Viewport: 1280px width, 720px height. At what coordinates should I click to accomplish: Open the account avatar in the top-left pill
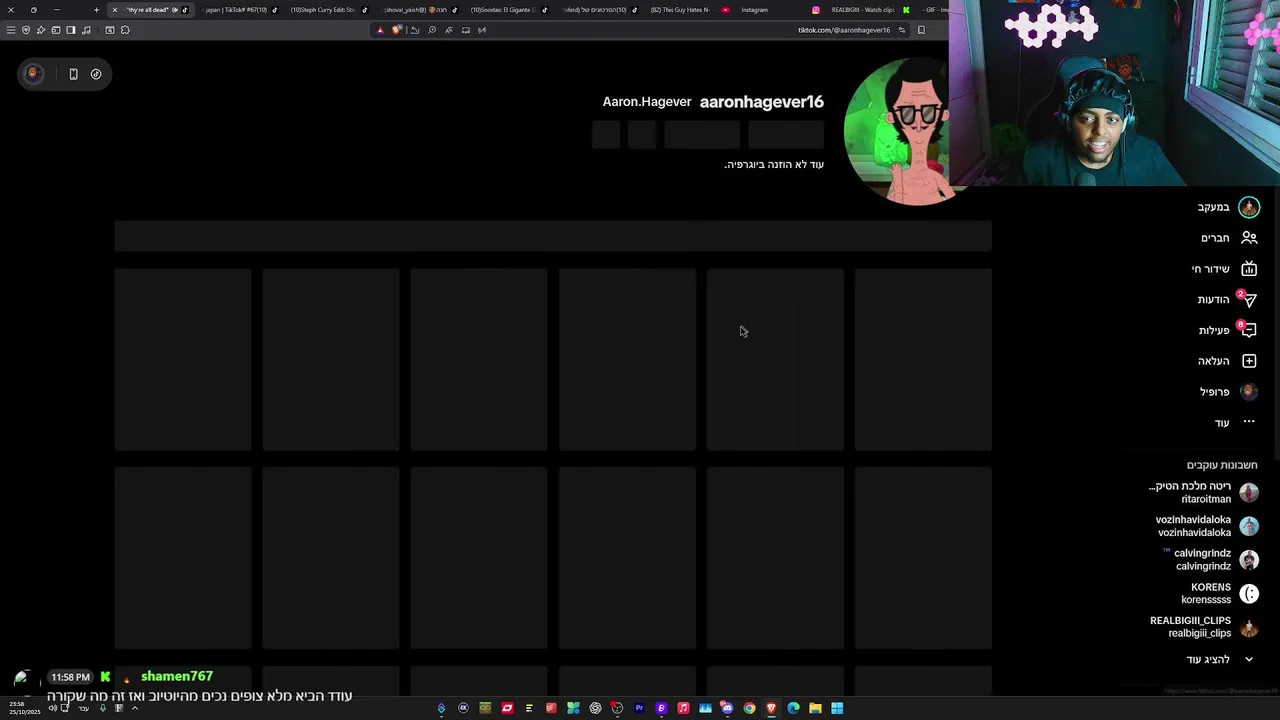coord(33,74)
